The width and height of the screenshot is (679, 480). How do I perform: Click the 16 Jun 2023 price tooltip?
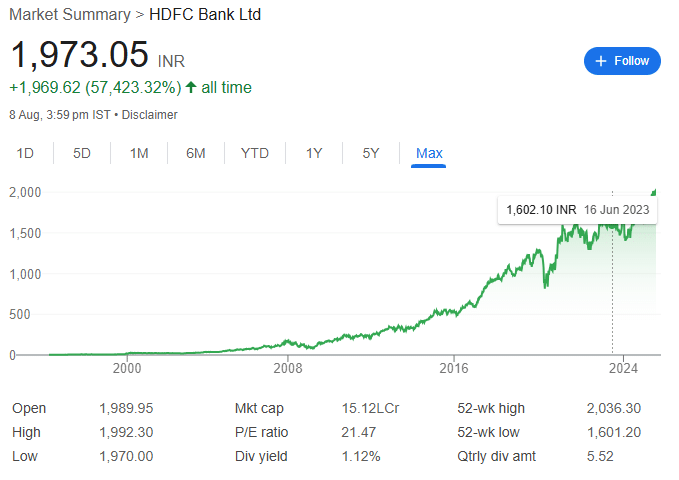(578, 210)
